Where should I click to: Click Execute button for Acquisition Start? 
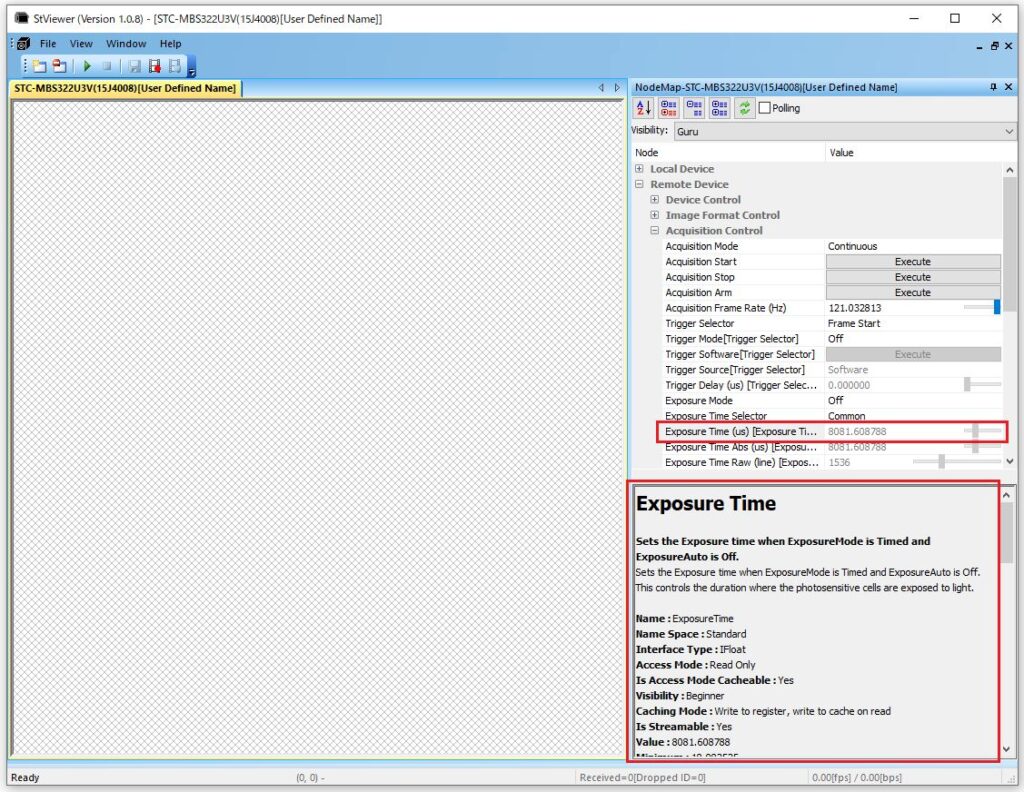pos(912,262)
